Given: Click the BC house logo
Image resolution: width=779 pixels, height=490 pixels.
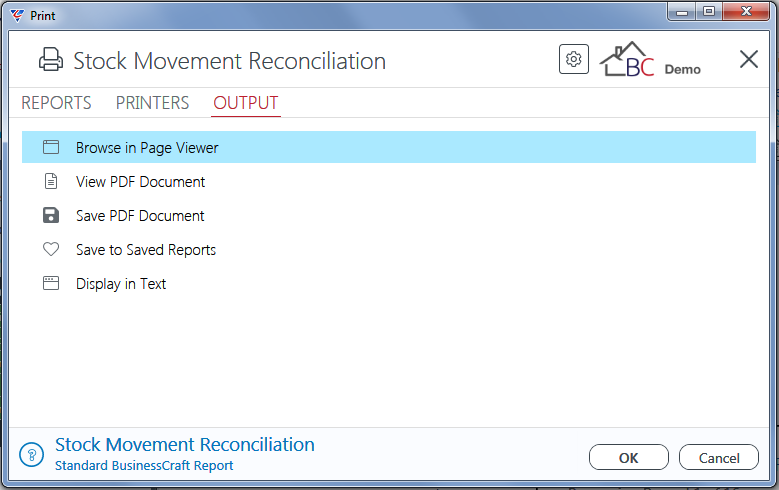Looking at the screenshot, I should click(627, 59).
